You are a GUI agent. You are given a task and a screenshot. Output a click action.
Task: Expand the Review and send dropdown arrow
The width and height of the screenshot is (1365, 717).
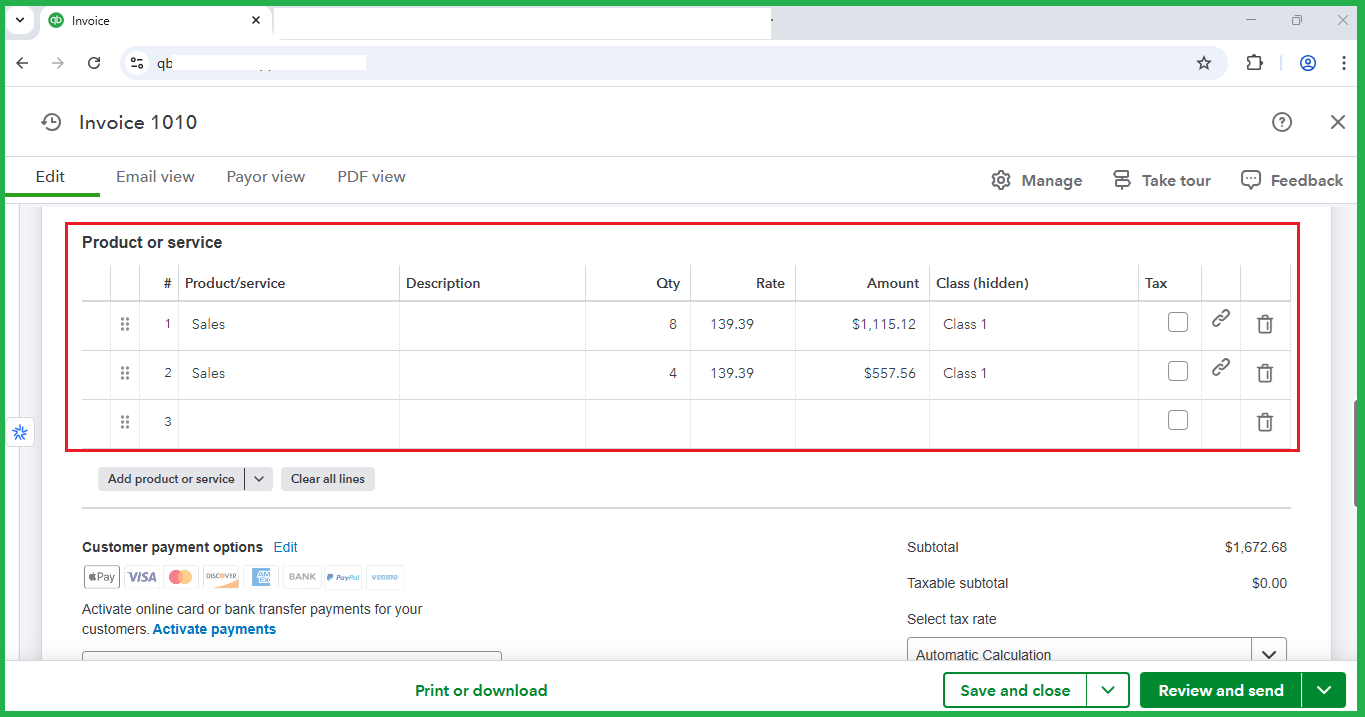pos(1325,690)
